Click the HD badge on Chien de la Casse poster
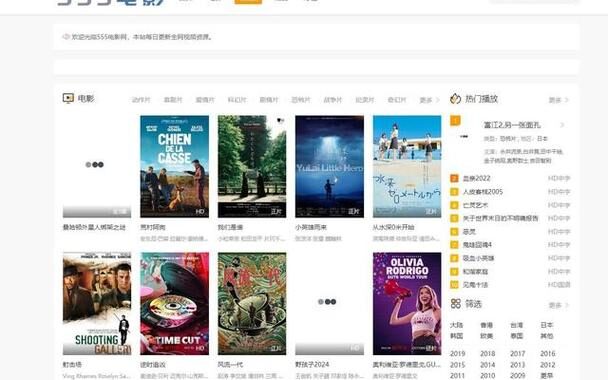The width and height of the screenshot is (608, 380). [200, 211]
